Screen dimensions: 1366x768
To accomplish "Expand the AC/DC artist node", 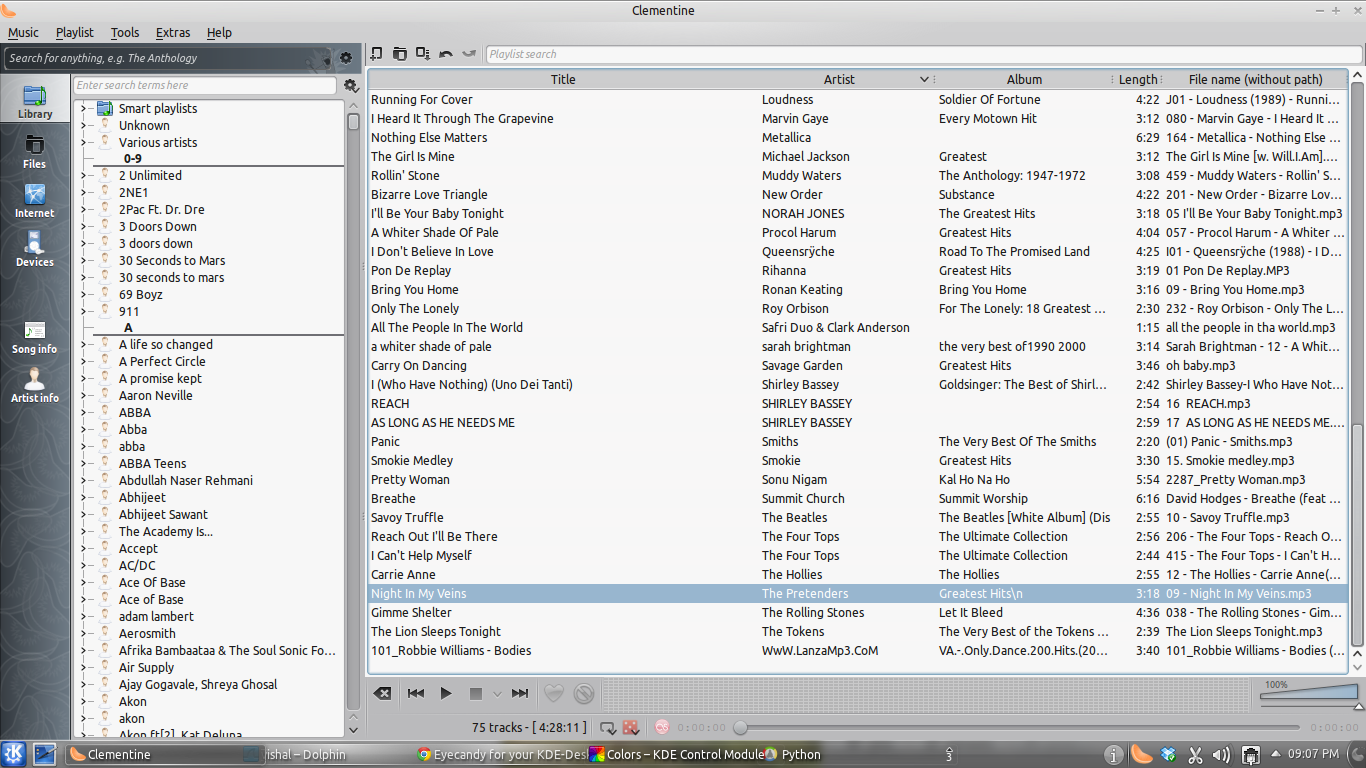I will point(83,565).
